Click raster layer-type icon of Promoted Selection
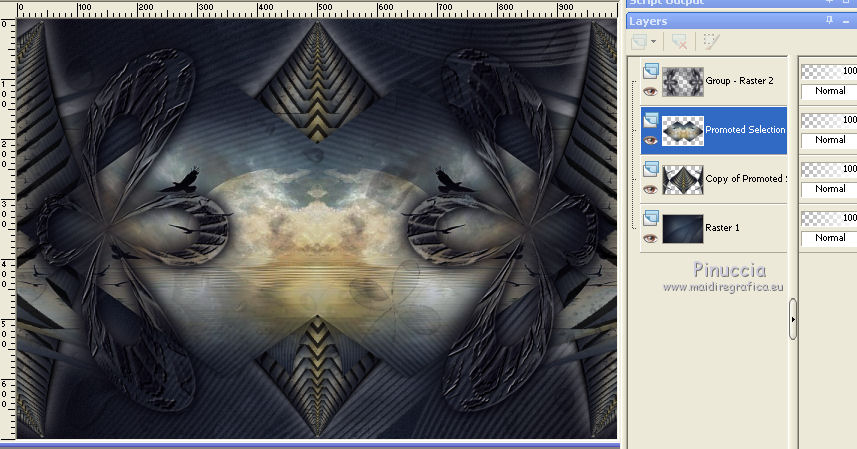This screenshot has width=857, height=449. [650, 120]
